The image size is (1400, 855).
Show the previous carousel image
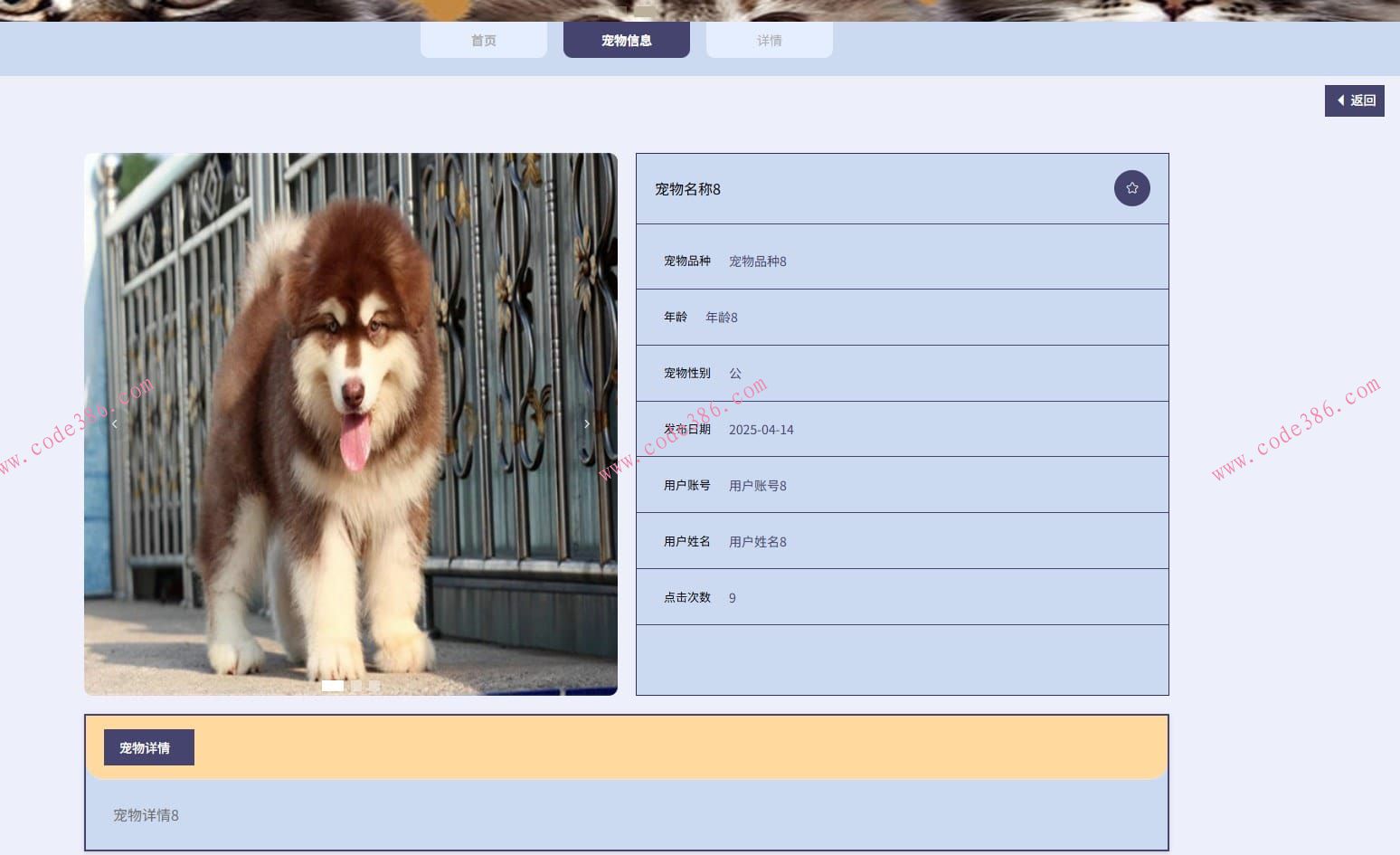114,423
